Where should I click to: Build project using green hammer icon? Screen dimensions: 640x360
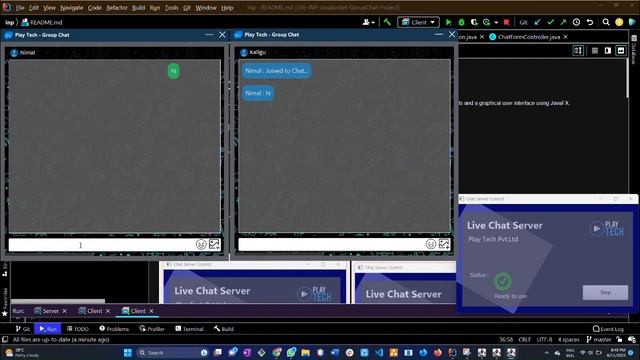click(x=387, y=22)
